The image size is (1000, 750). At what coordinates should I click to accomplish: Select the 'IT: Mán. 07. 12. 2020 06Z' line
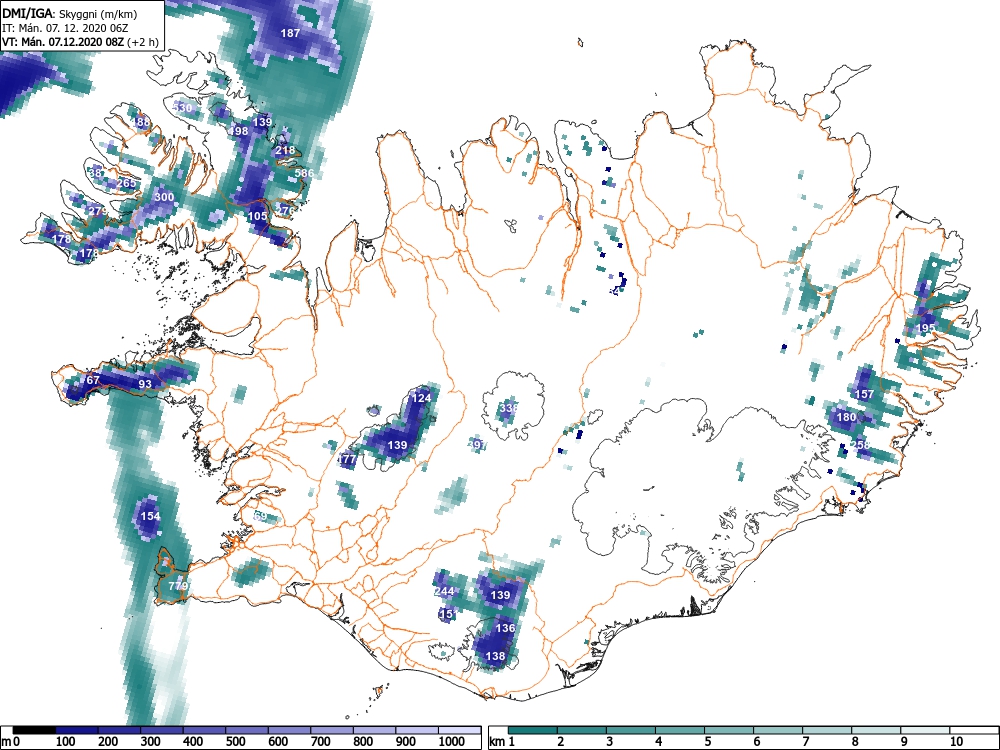click(x=65, y=28)
